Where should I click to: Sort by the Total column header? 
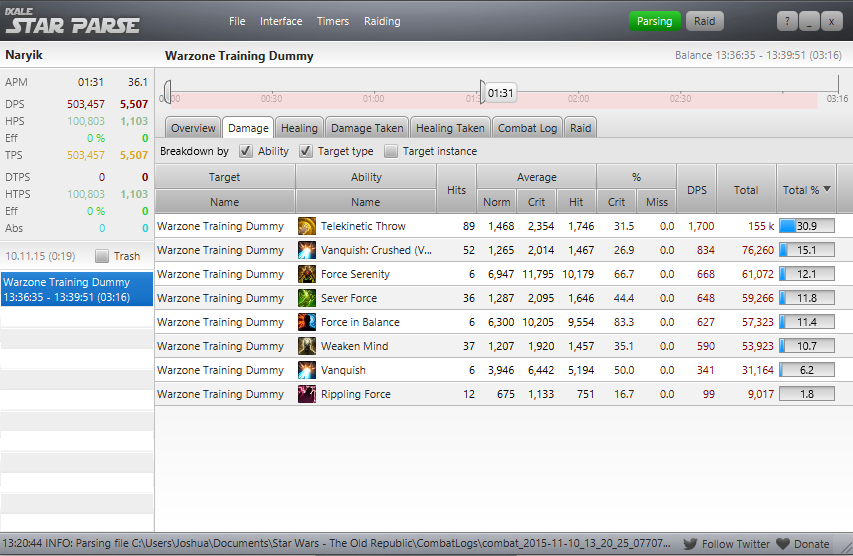(746, 189)
